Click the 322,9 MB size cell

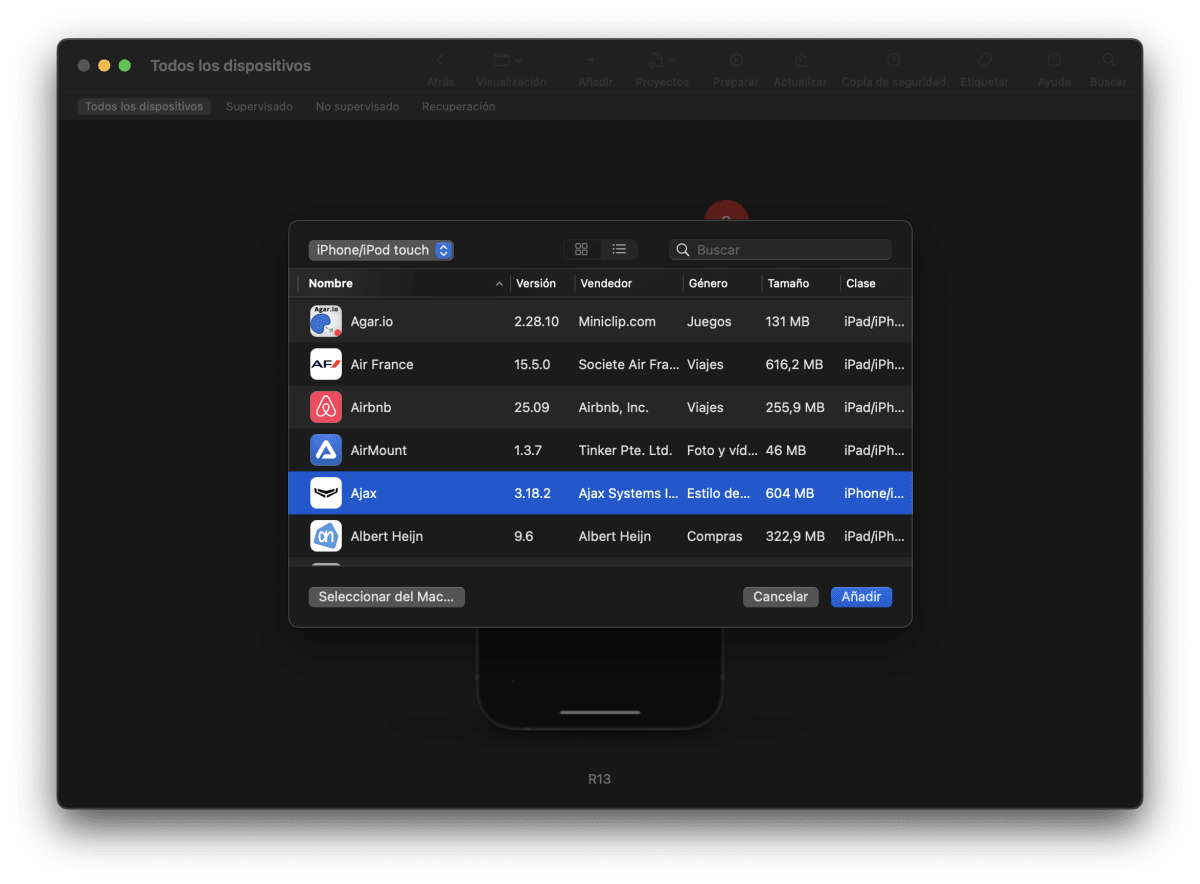(x=796, y=537)
